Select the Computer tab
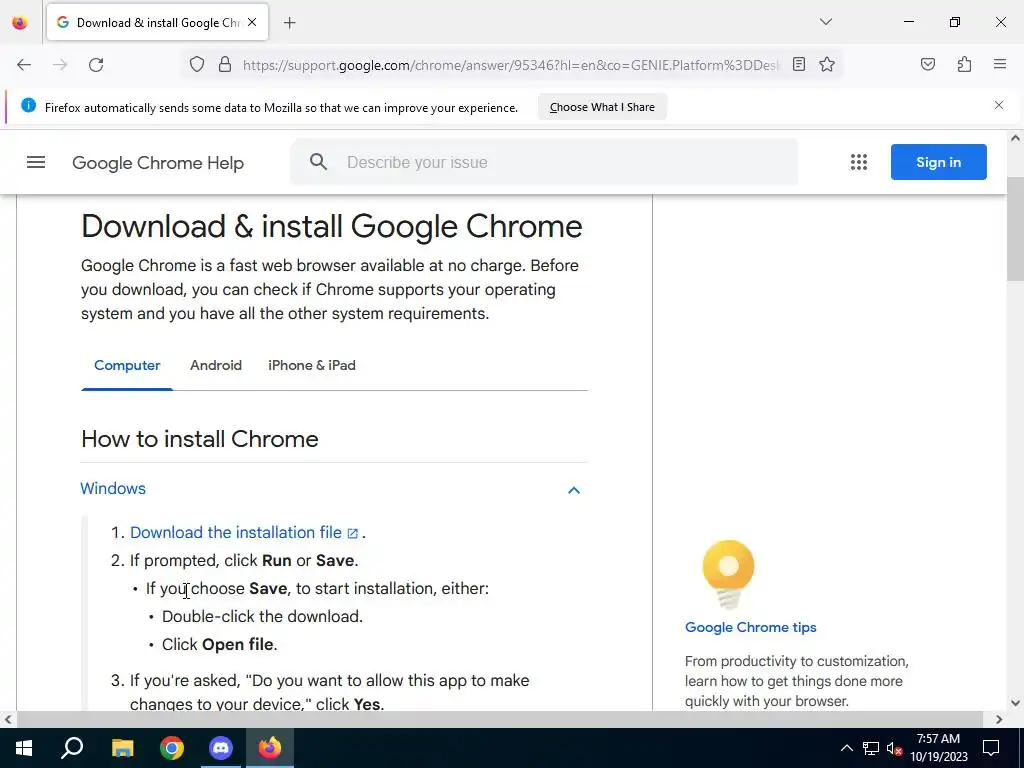 click(127, 365)
